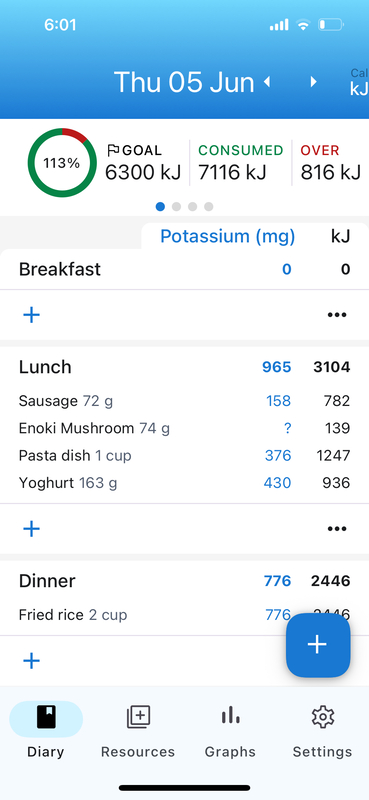Screen dimensions: 369x800
Task: Switch to the Graphs tab
Action: coord(230,730)
